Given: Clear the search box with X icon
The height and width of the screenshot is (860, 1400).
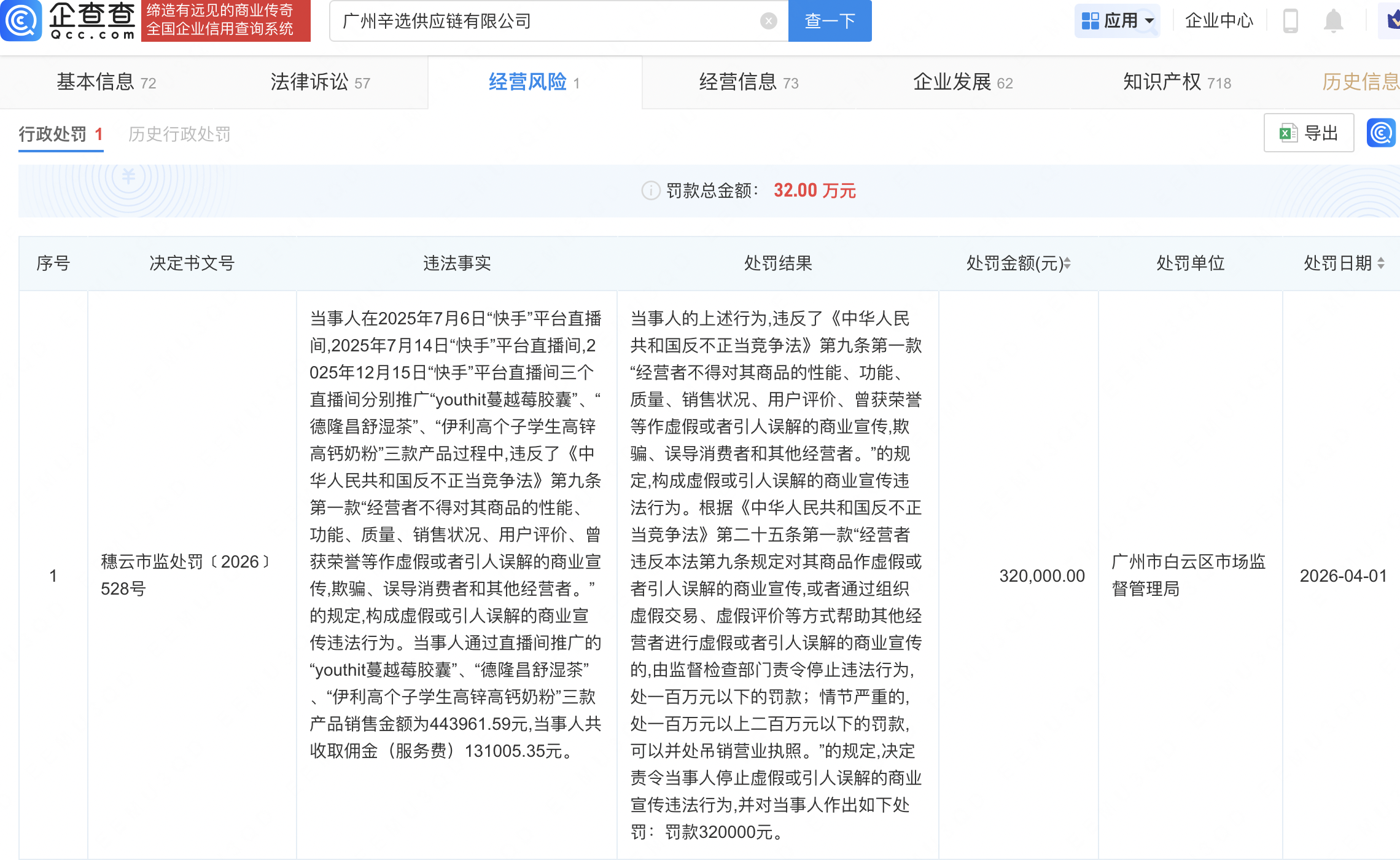Looking at the screenshot, I should (768, 21).
